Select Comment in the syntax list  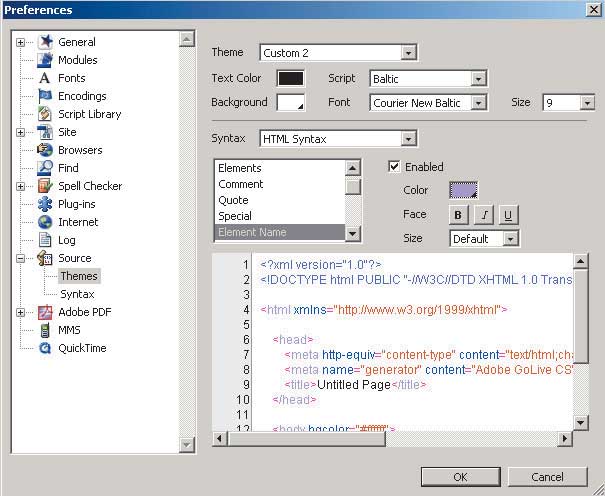click(279, 184)
